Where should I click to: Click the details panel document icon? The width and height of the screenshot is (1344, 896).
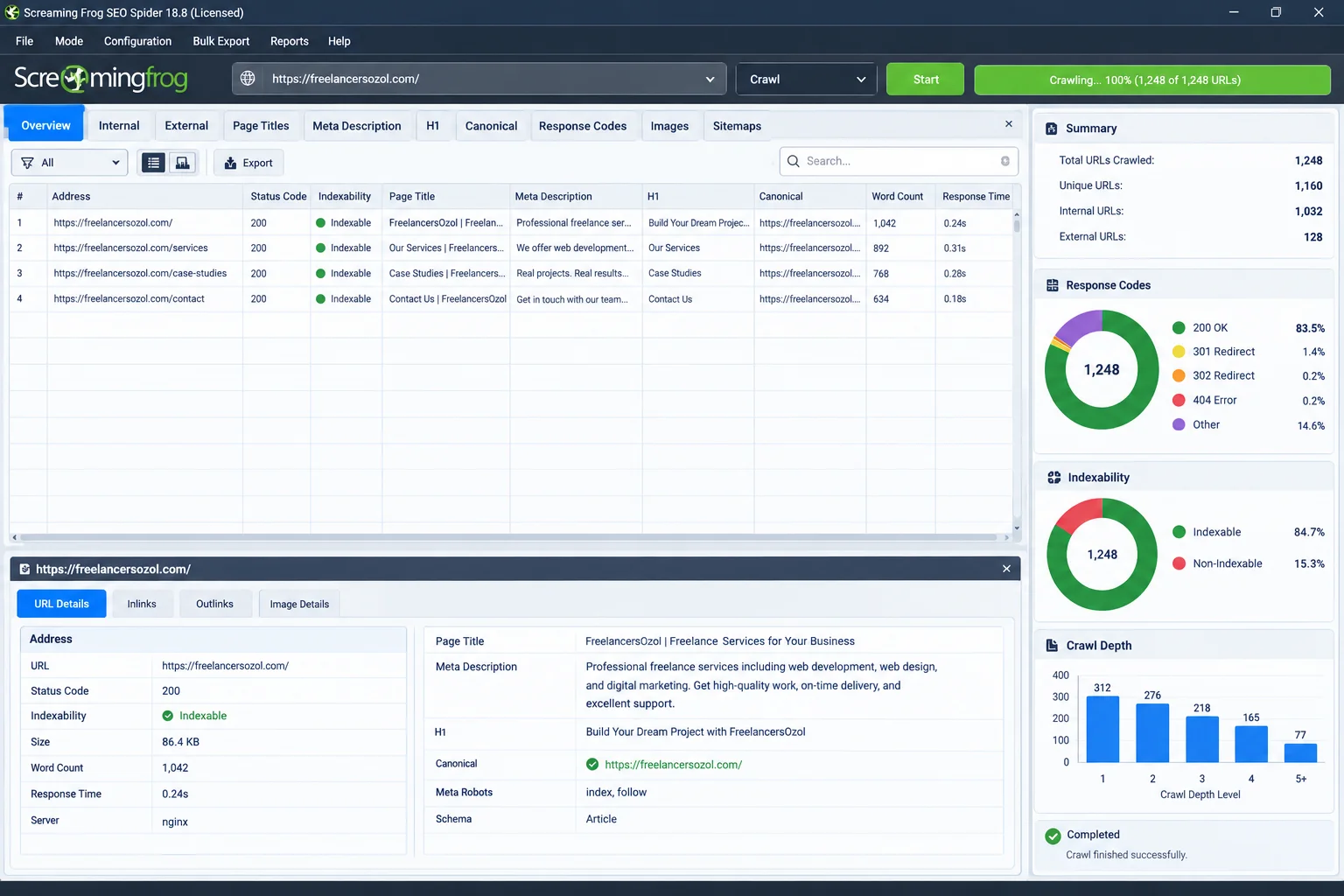pos(24,570)
